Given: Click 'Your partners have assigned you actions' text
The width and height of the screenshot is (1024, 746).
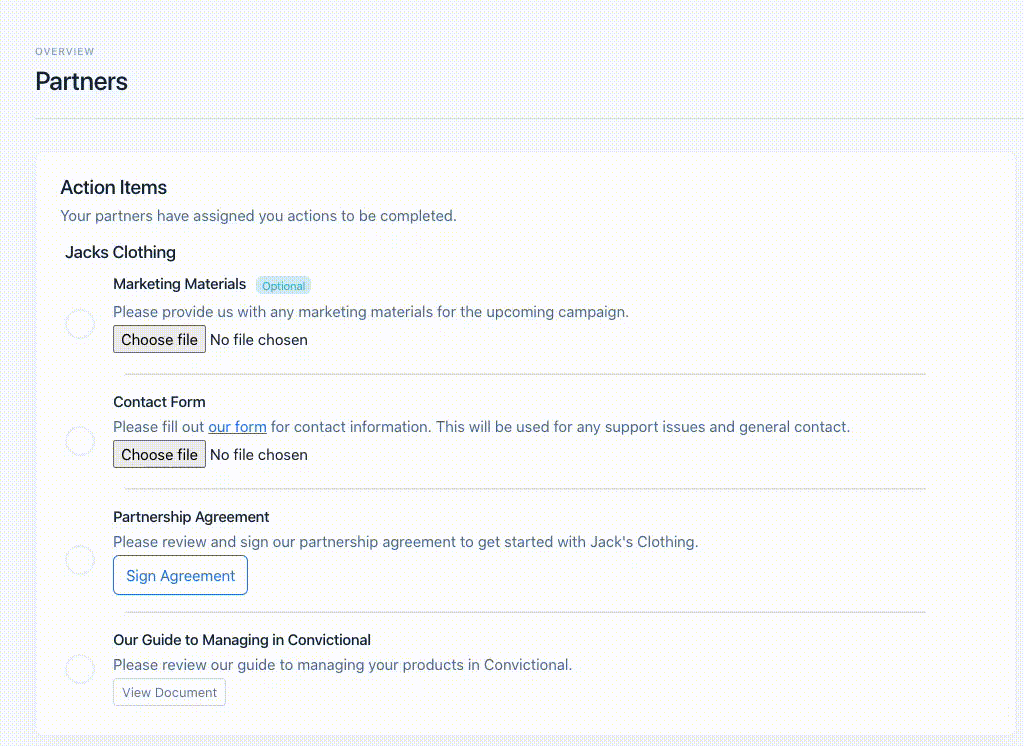Looking at the screenshot, I should pyautogui.click(x=259, y=216).
